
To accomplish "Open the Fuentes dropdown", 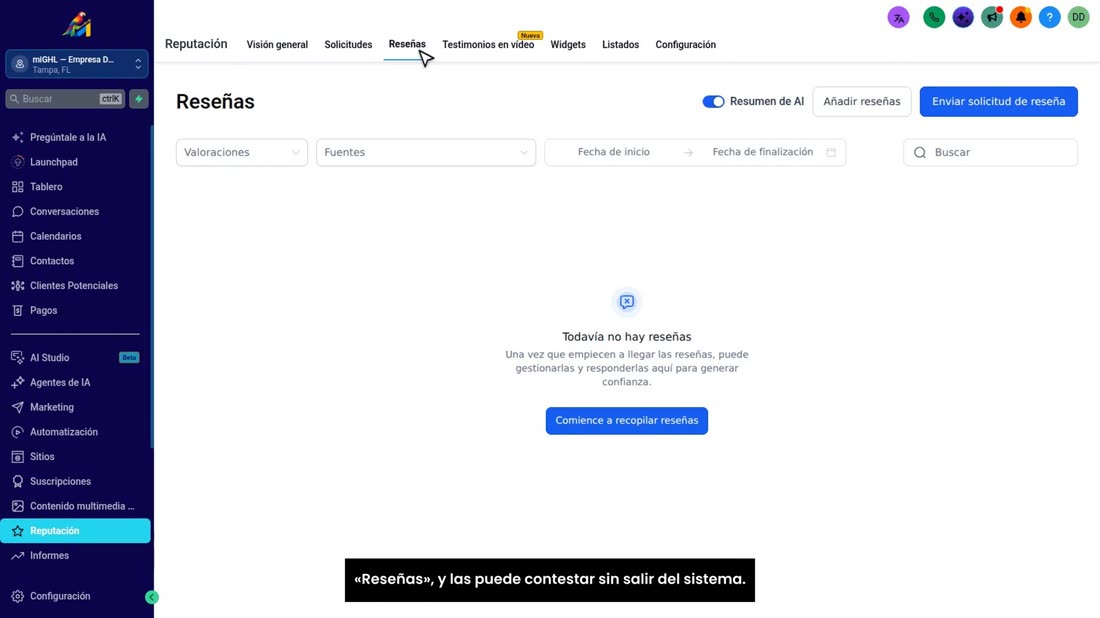I will pyautogui.click(x=426, y=152).
